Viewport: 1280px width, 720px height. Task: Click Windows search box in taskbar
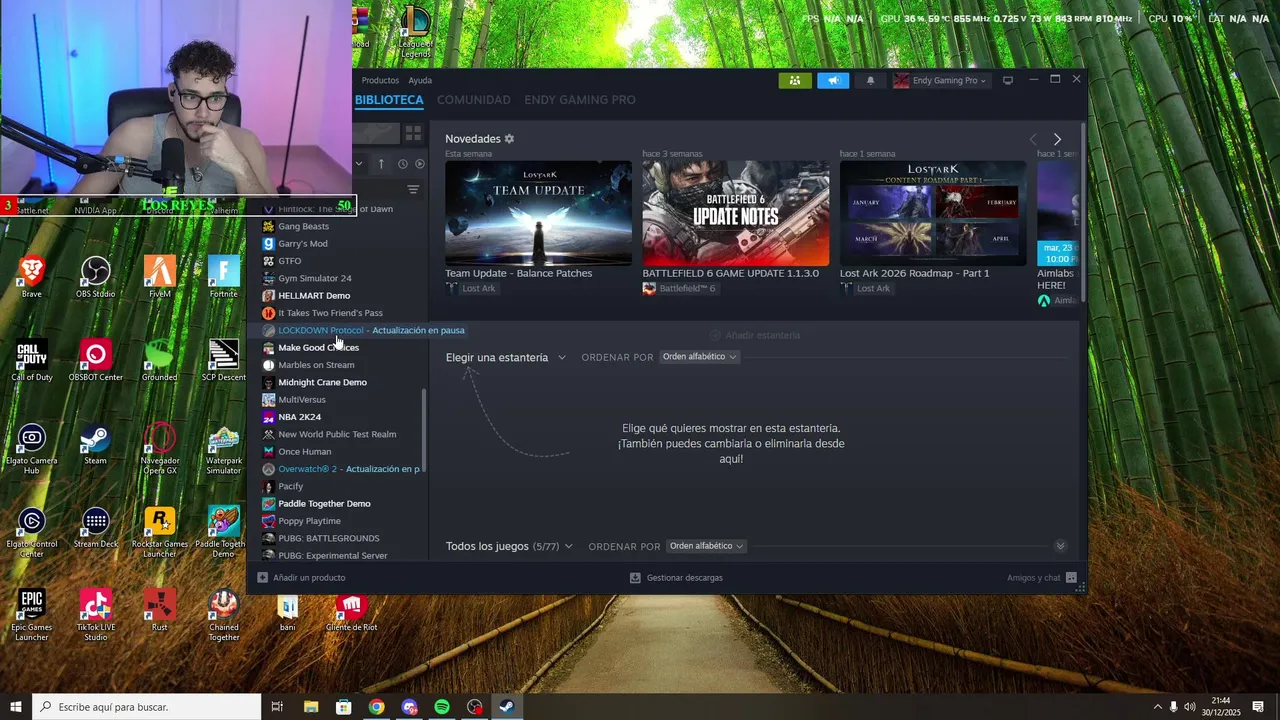click(147, 707)
